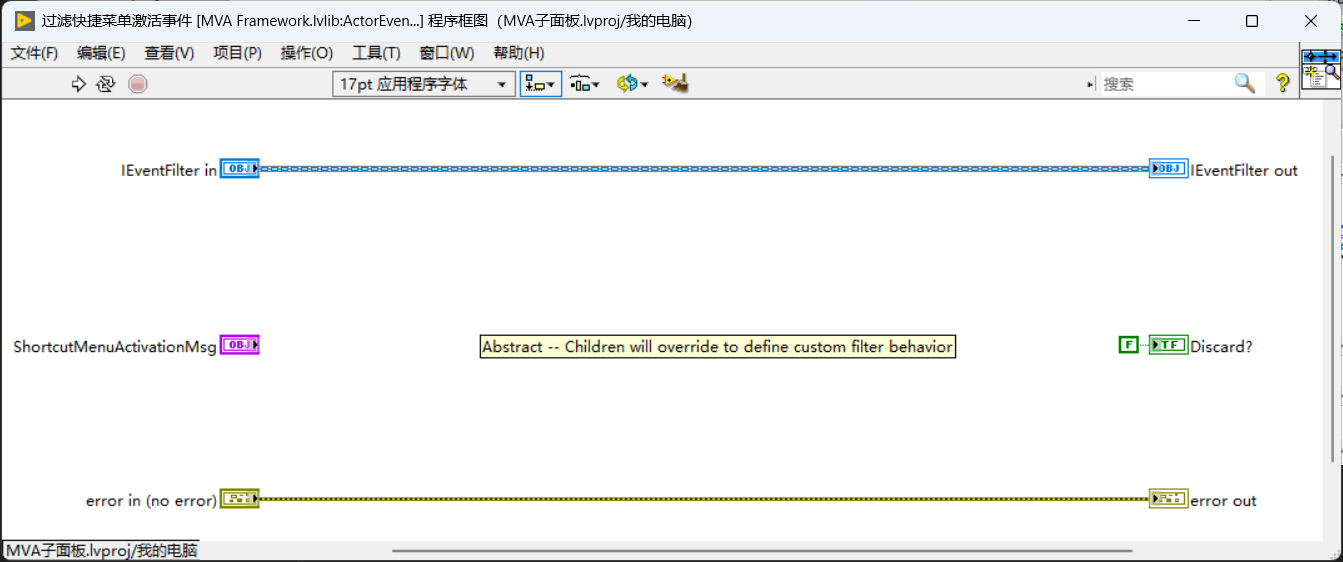Show Context Help via yellow question mark

click(x=1282, y=84)
